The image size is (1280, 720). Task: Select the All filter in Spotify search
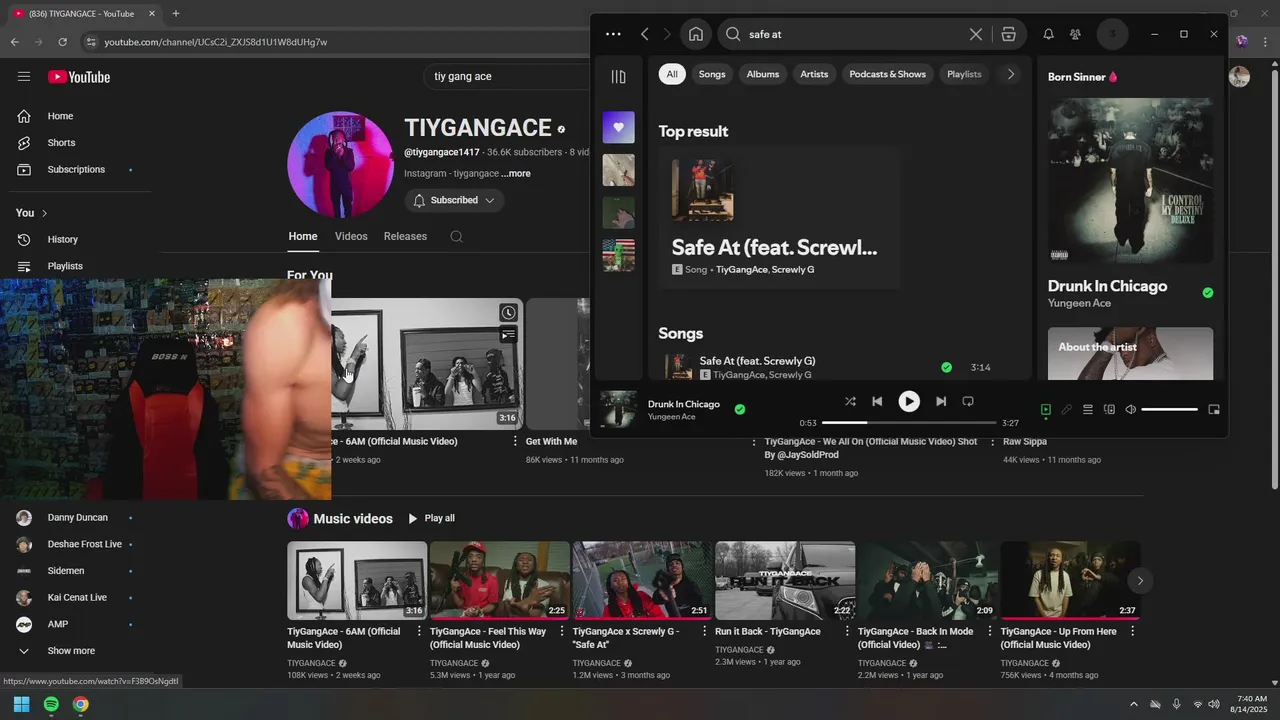pos(672,74)
